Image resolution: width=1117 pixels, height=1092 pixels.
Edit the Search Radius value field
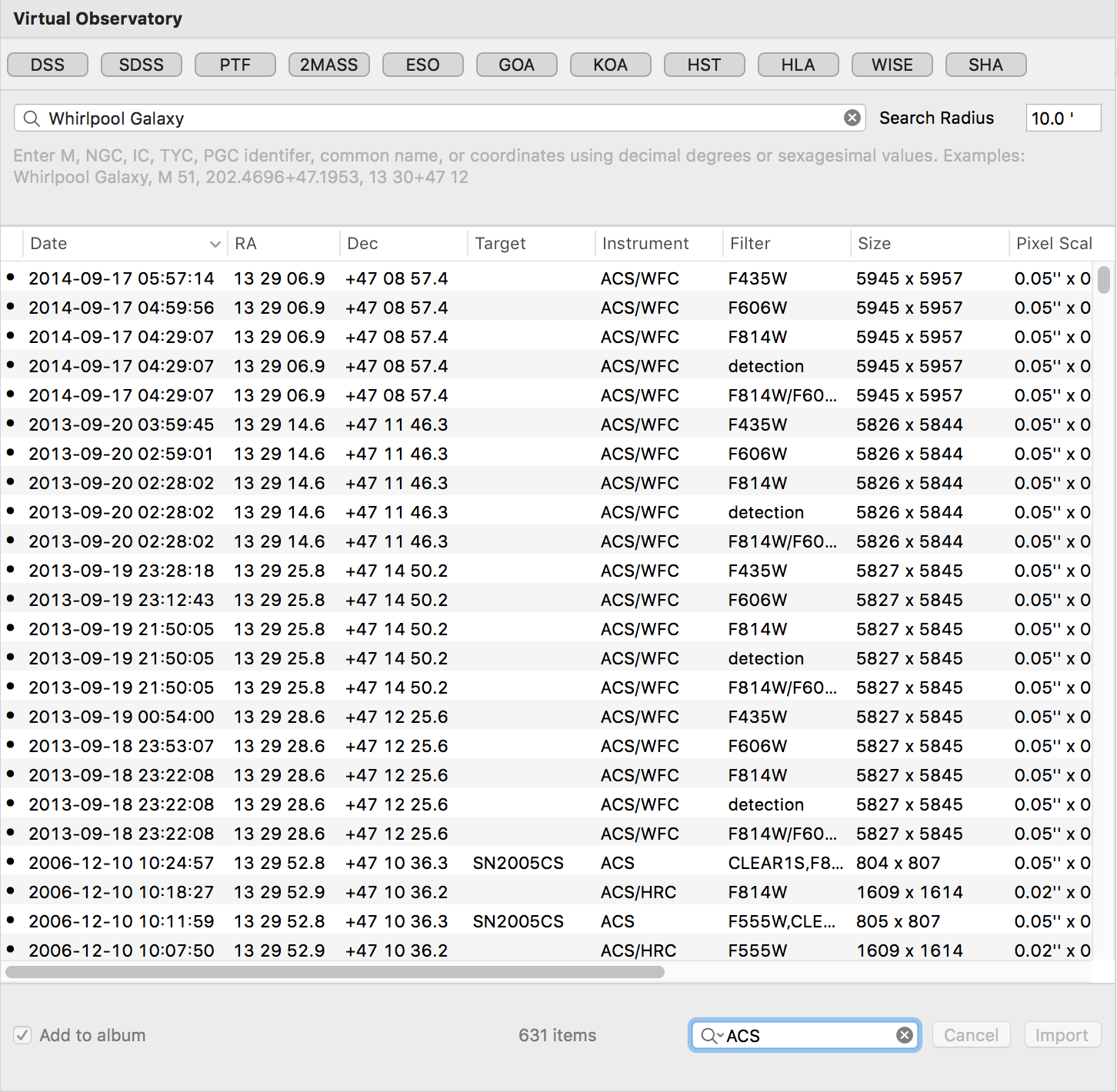(x=1064, y=118)
